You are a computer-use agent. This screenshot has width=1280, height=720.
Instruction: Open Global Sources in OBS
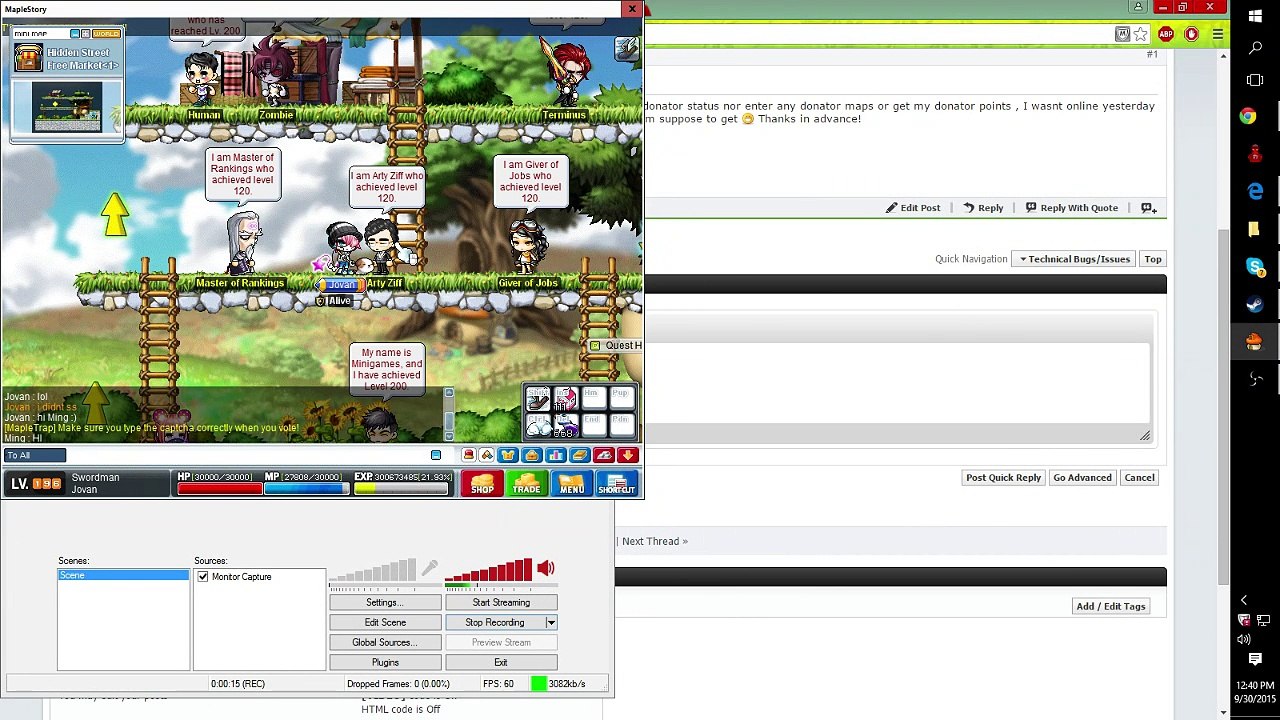point(385,642)
